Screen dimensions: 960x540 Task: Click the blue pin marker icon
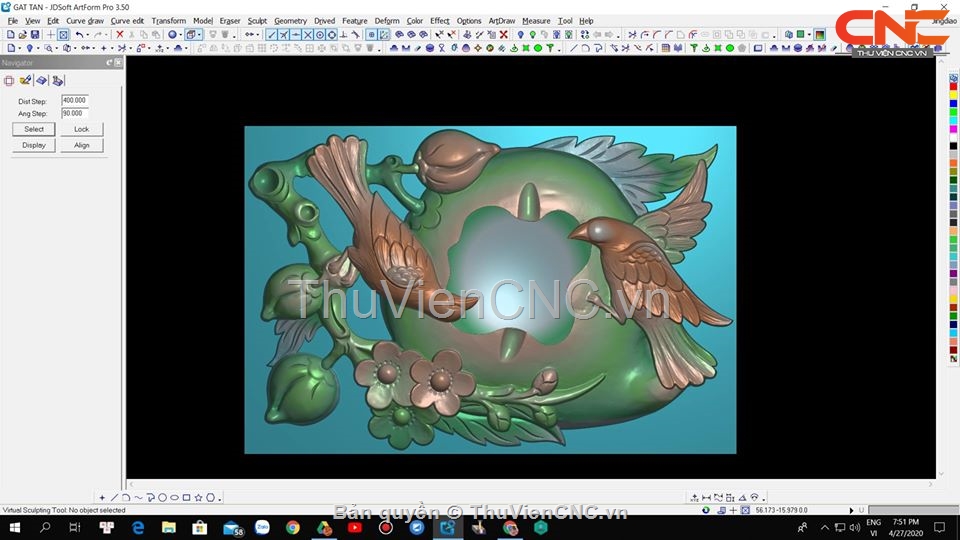click(x=521, y=35)
